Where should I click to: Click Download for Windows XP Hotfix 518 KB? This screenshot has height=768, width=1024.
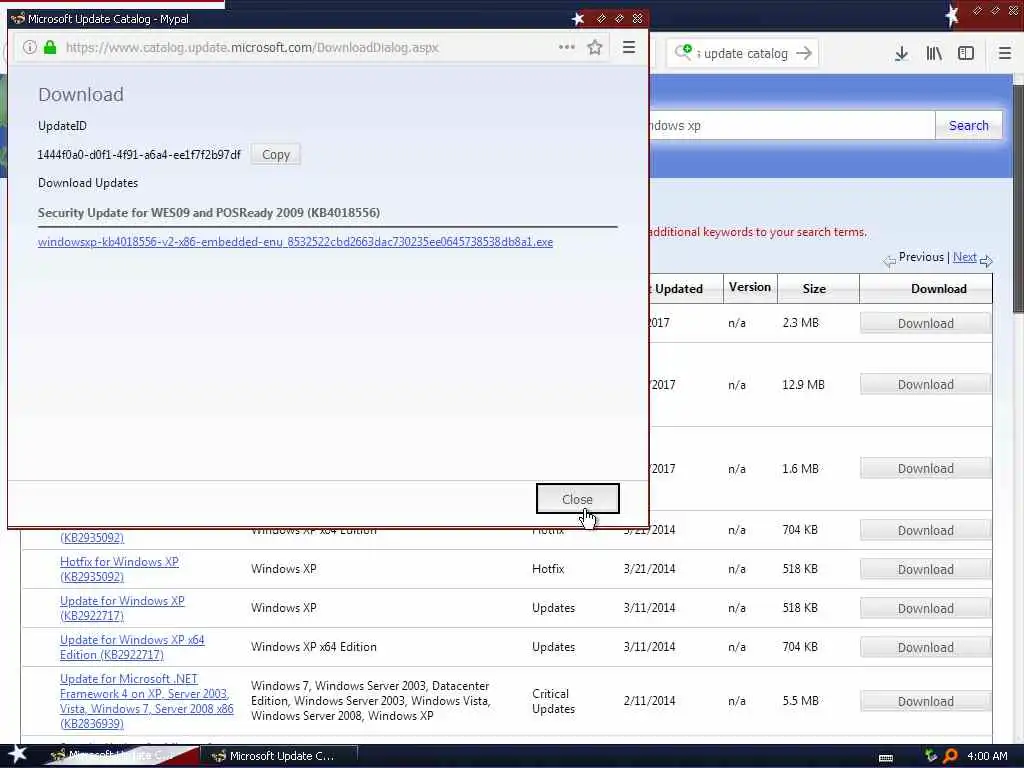pyautogui.click(x=925, y=569)
